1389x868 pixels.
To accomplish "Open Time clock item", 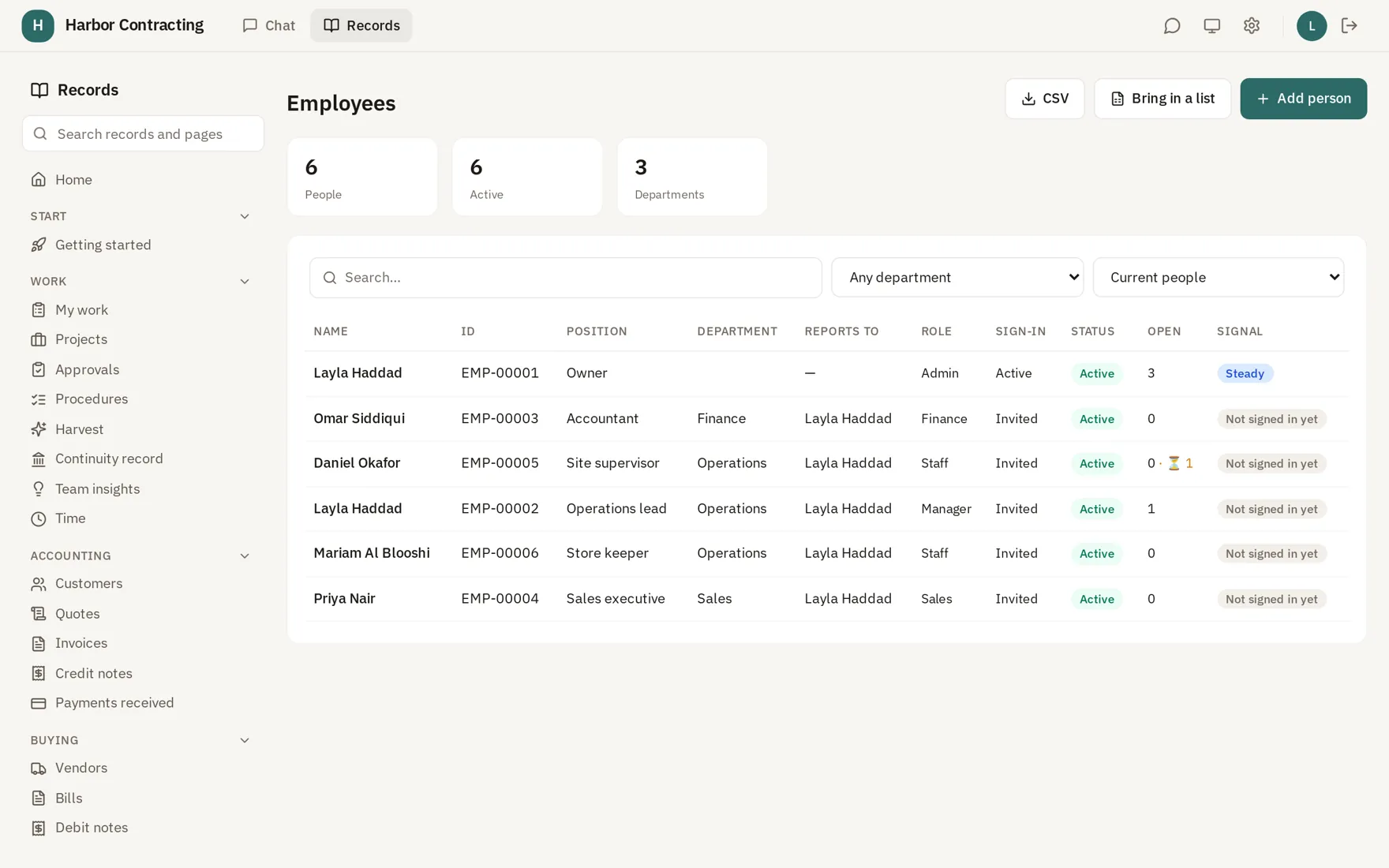I will pyautogui.click(x=142, y=518).
